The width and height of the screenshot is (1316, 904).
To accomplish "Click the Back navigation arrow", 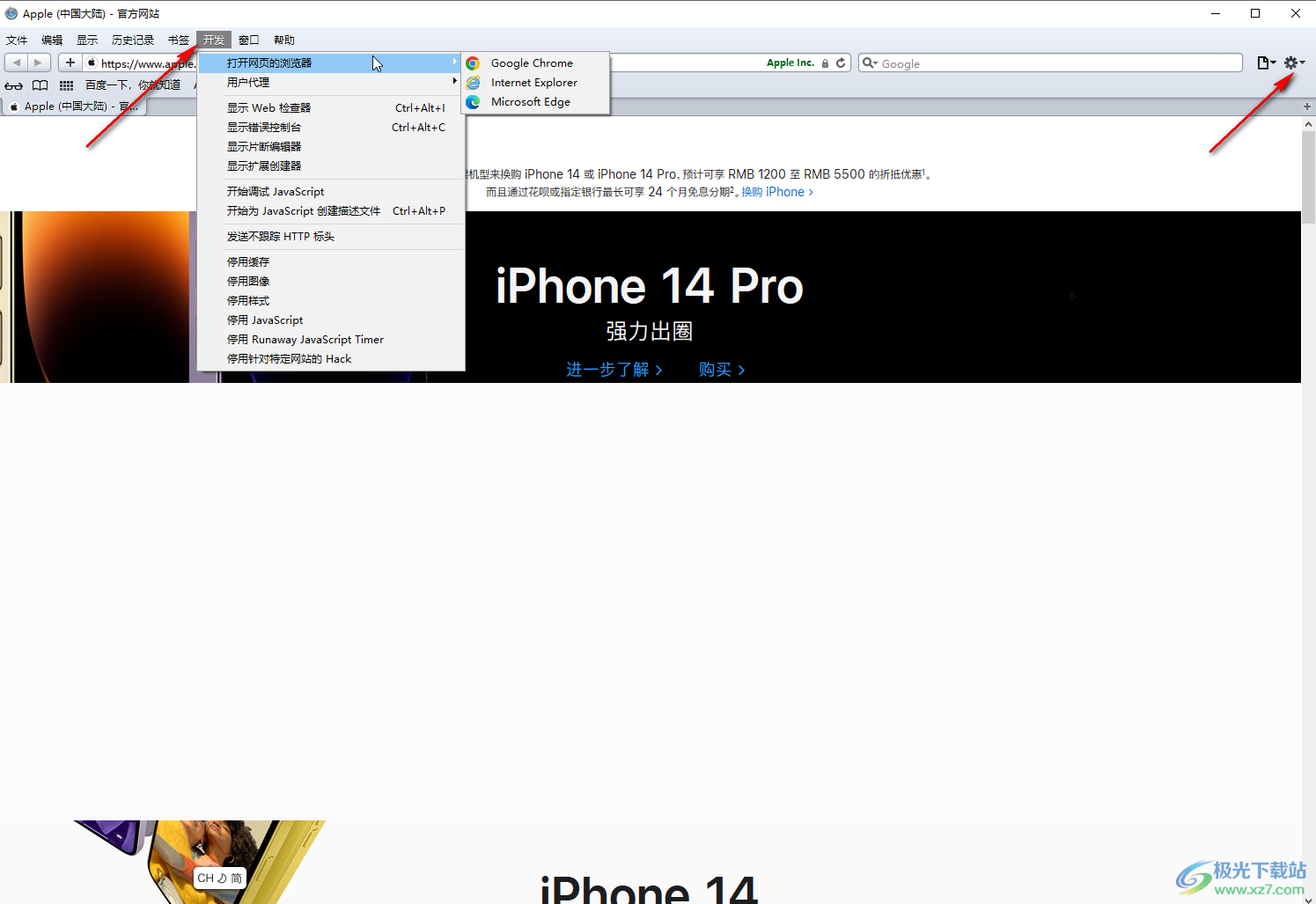I will [x=16, y=62].
